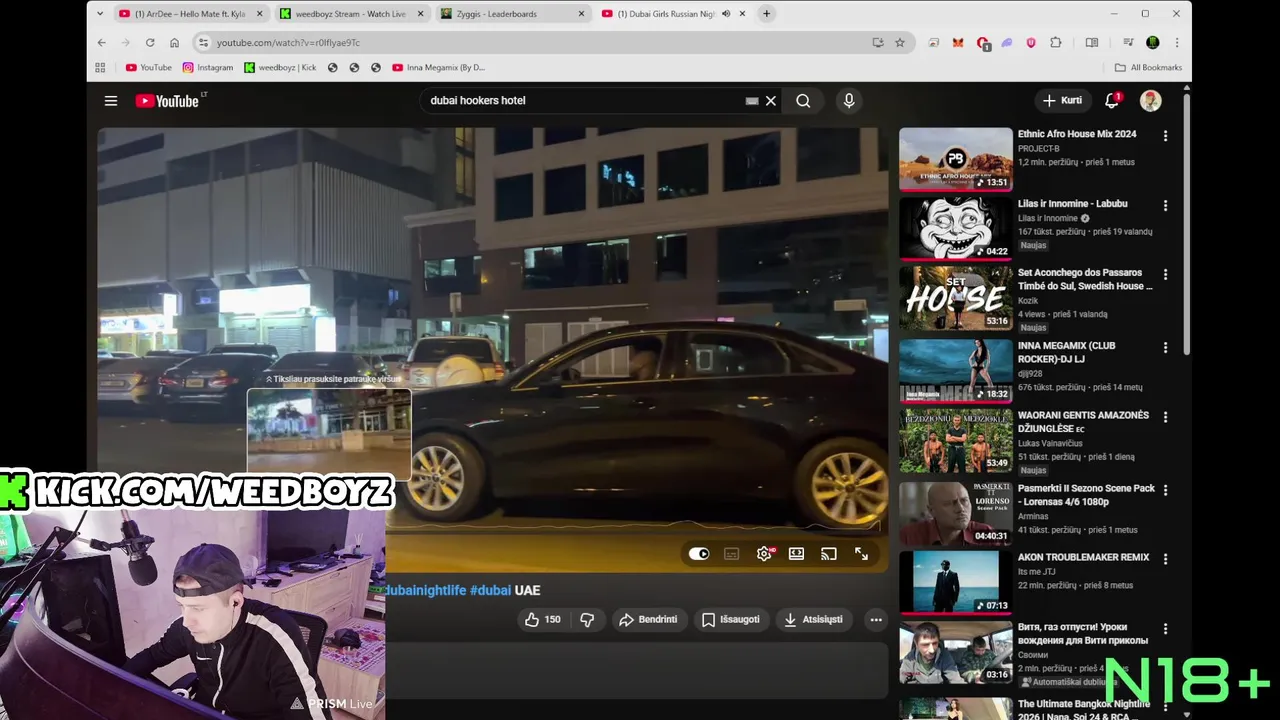Open the Lukas Vainavičius channel name
1280x720 pixels.
click(x=1055, y=443)
